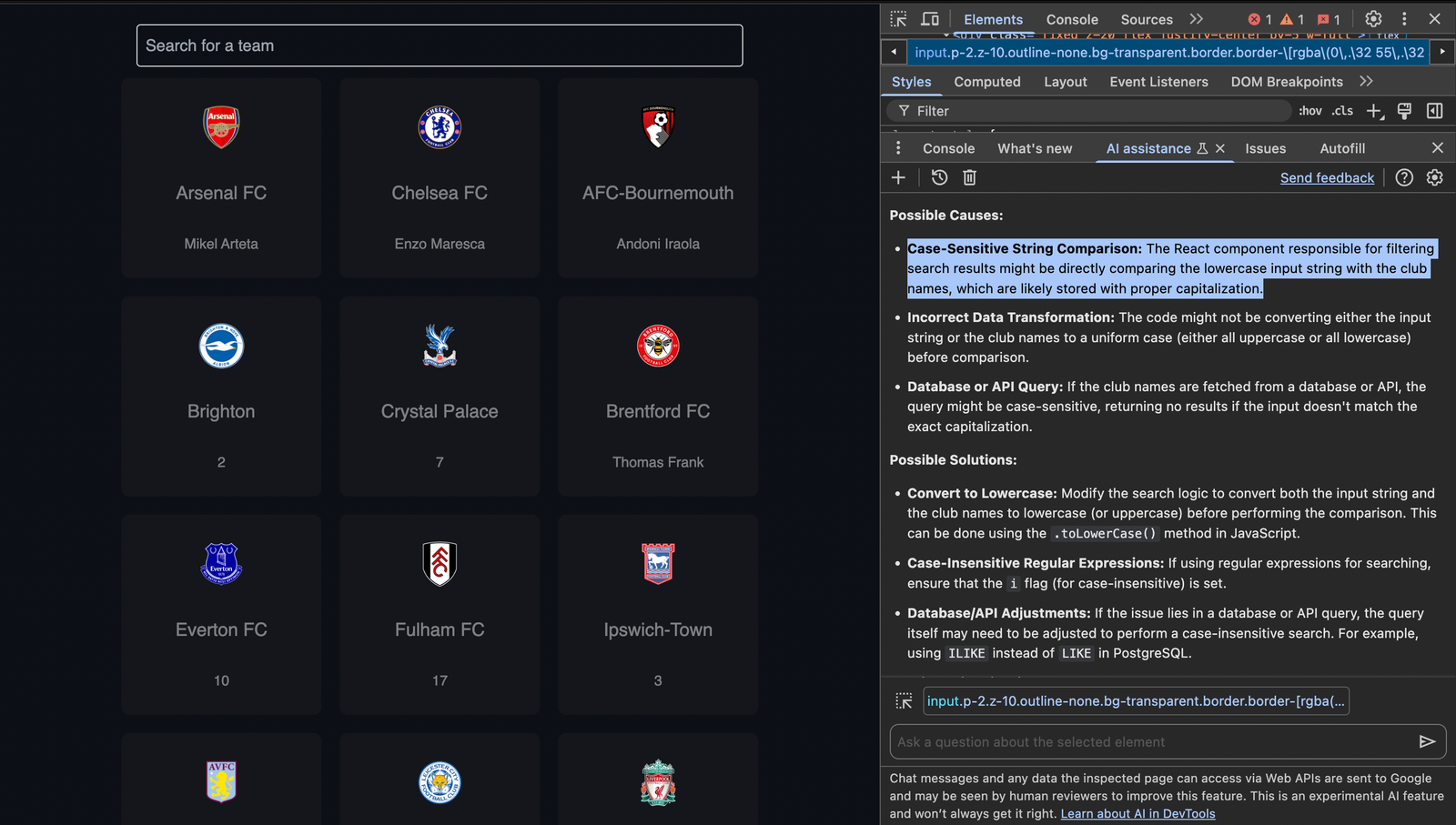Open the drawer three-dot menu

click(898, 148)
